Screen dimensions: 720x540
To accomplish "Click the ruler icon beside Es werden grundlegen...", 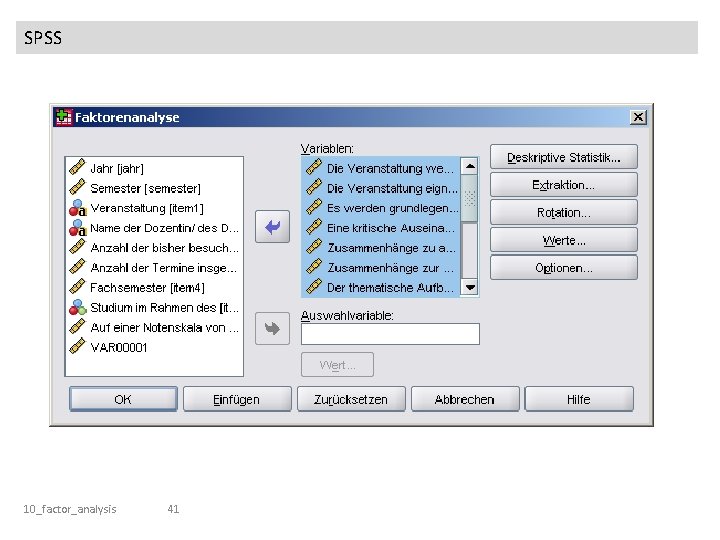I will pyautogui.click(x=314, y=208).
